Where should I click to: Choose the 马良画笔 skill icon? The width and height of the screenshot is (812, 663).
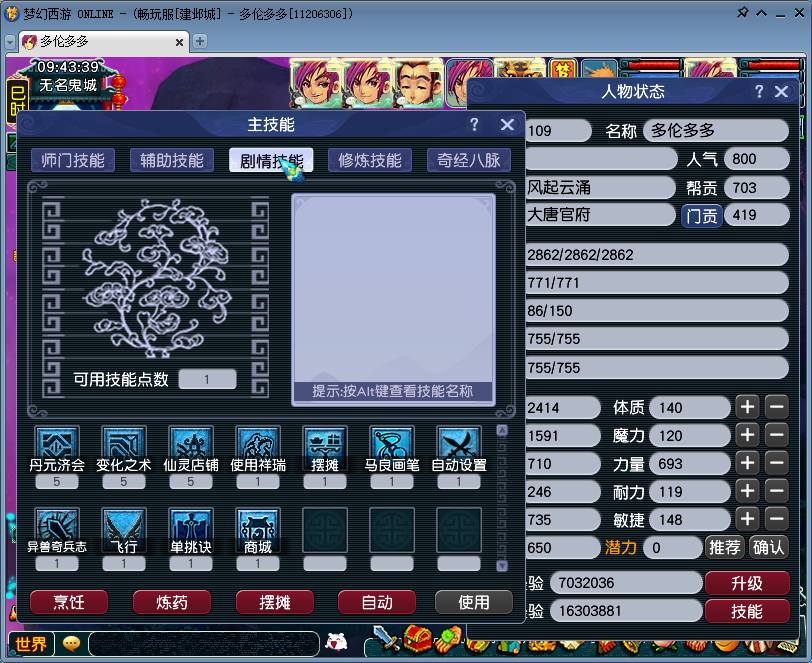[x=392, y=446]
